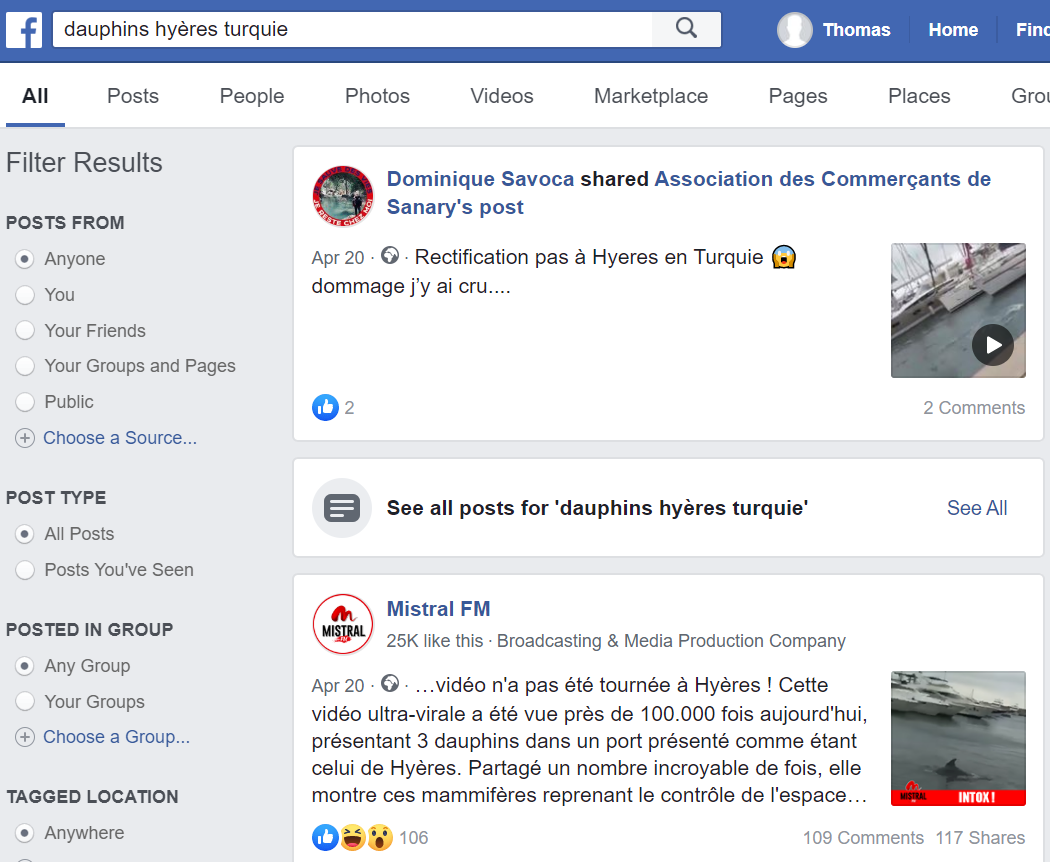Viewport: 1050px width, 862px height.
Task: Open Thomas profile avatar
Action: click(x=795, y=30)
